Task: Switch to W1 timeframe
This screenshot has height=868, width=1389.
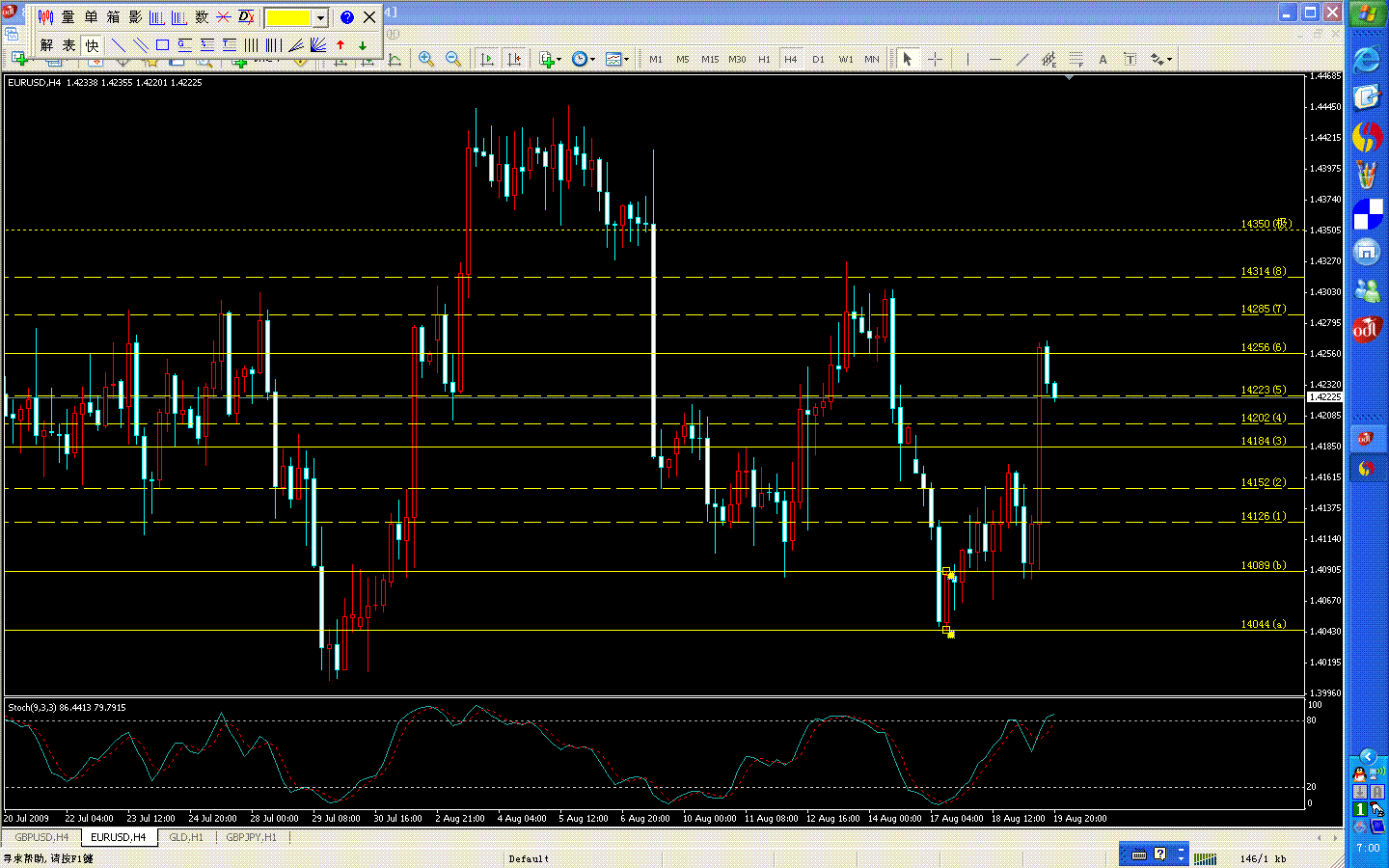Action: coord(845,59)
